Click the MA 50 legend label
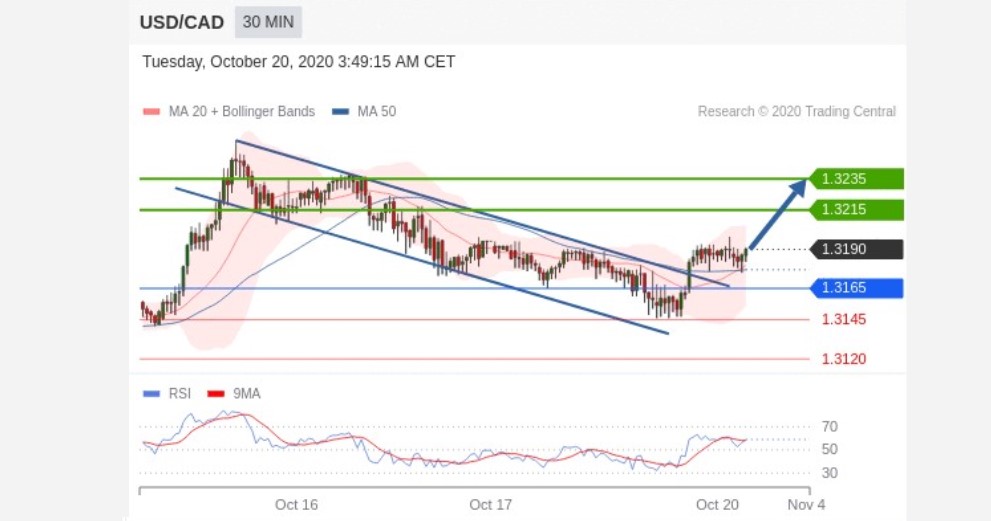 [377, 112]
